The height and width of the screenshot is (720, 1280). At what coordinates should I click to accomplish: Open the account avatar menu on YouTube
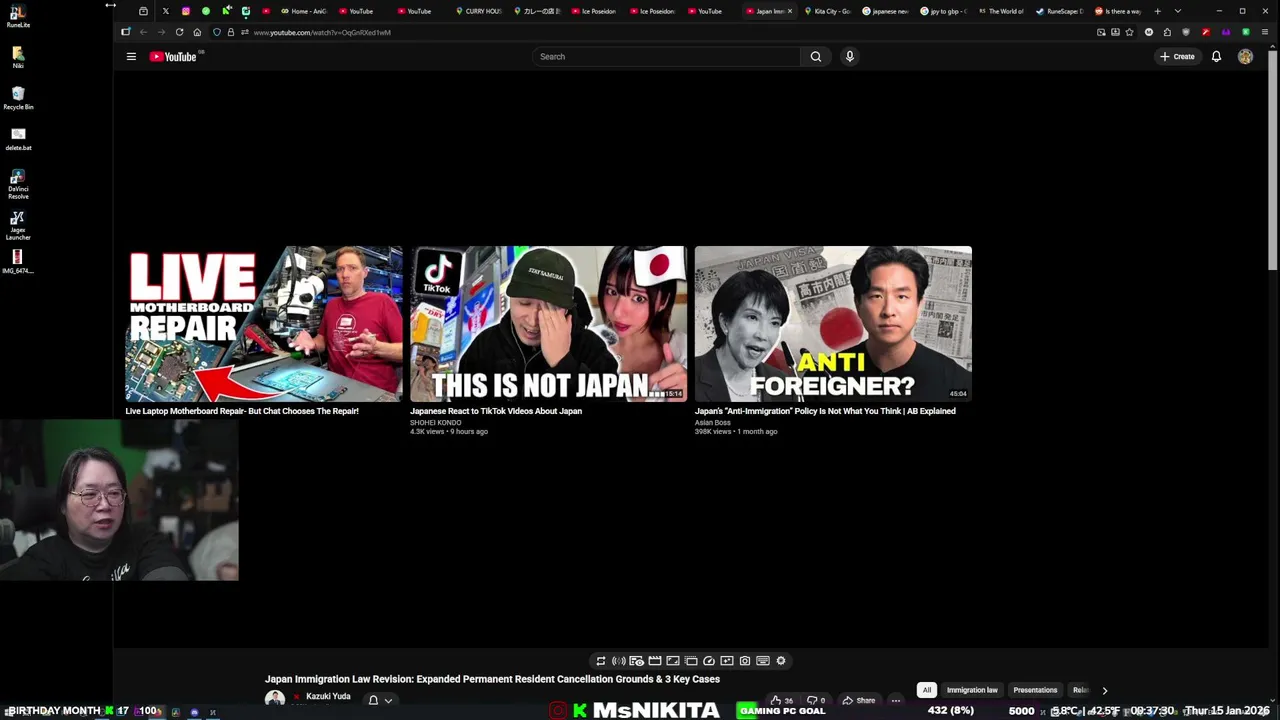[1245, 57]
